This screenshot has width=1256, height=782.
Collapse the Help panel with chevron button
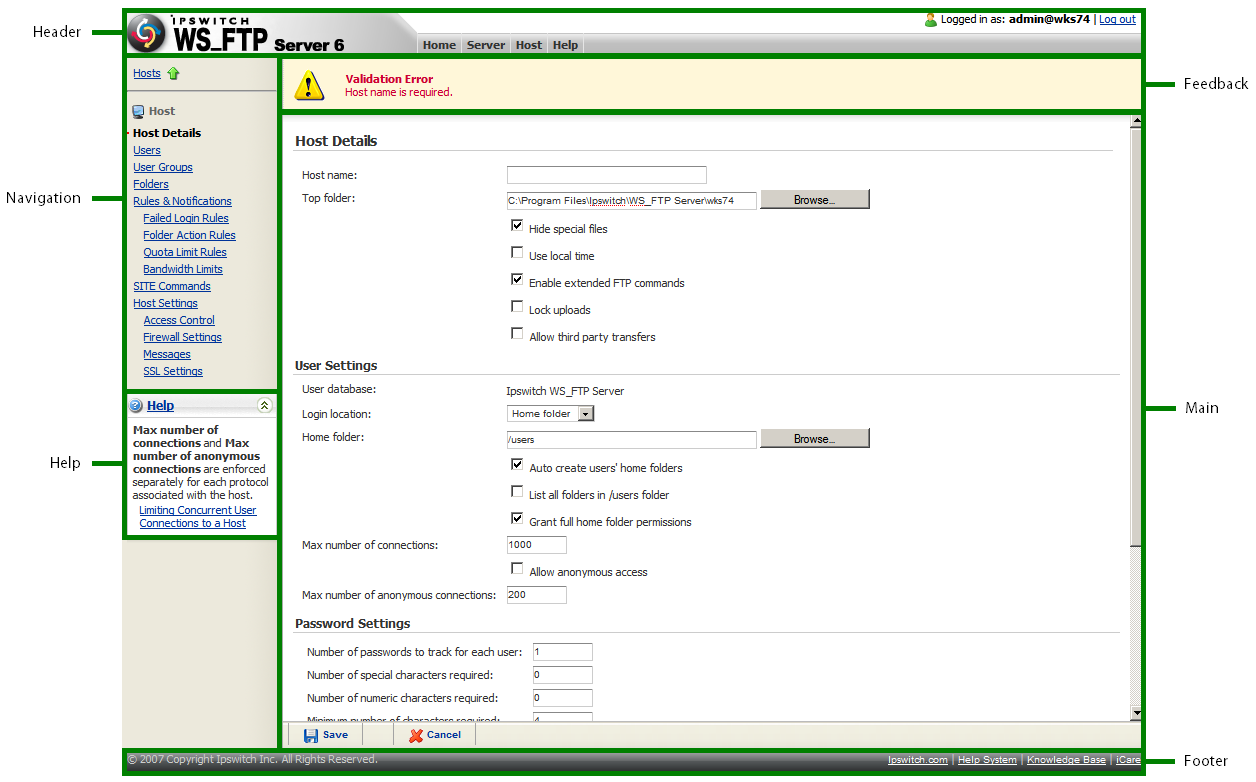coord(264,405)
